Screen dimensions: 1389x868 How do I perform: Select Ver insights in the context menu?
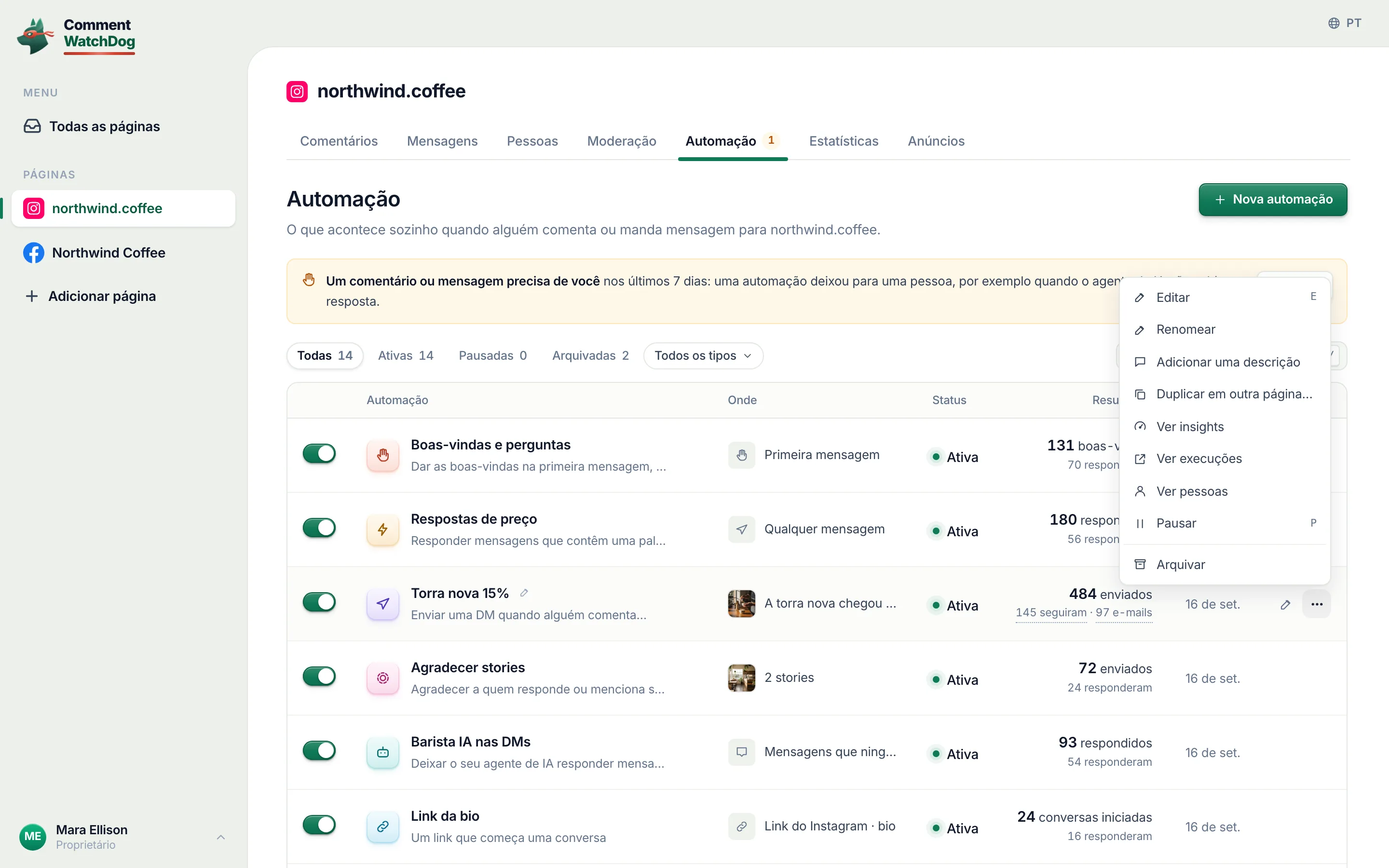coord(1225,427)
